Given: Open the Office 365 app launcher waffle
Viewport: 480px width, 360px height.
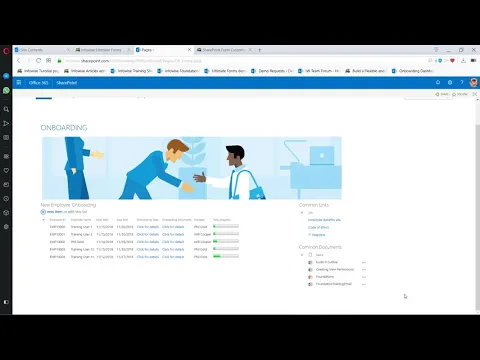Looking at the screenshot, I should coord(19,82).
